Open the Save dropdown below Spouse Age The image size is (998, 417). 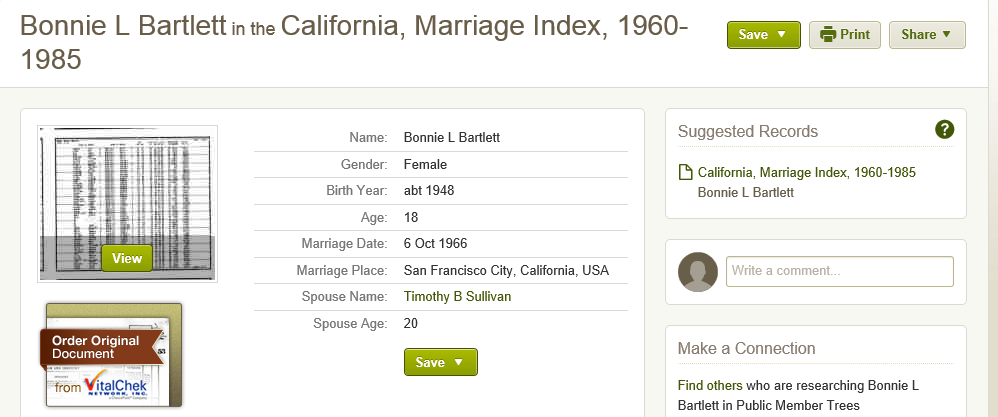(440, 362)
